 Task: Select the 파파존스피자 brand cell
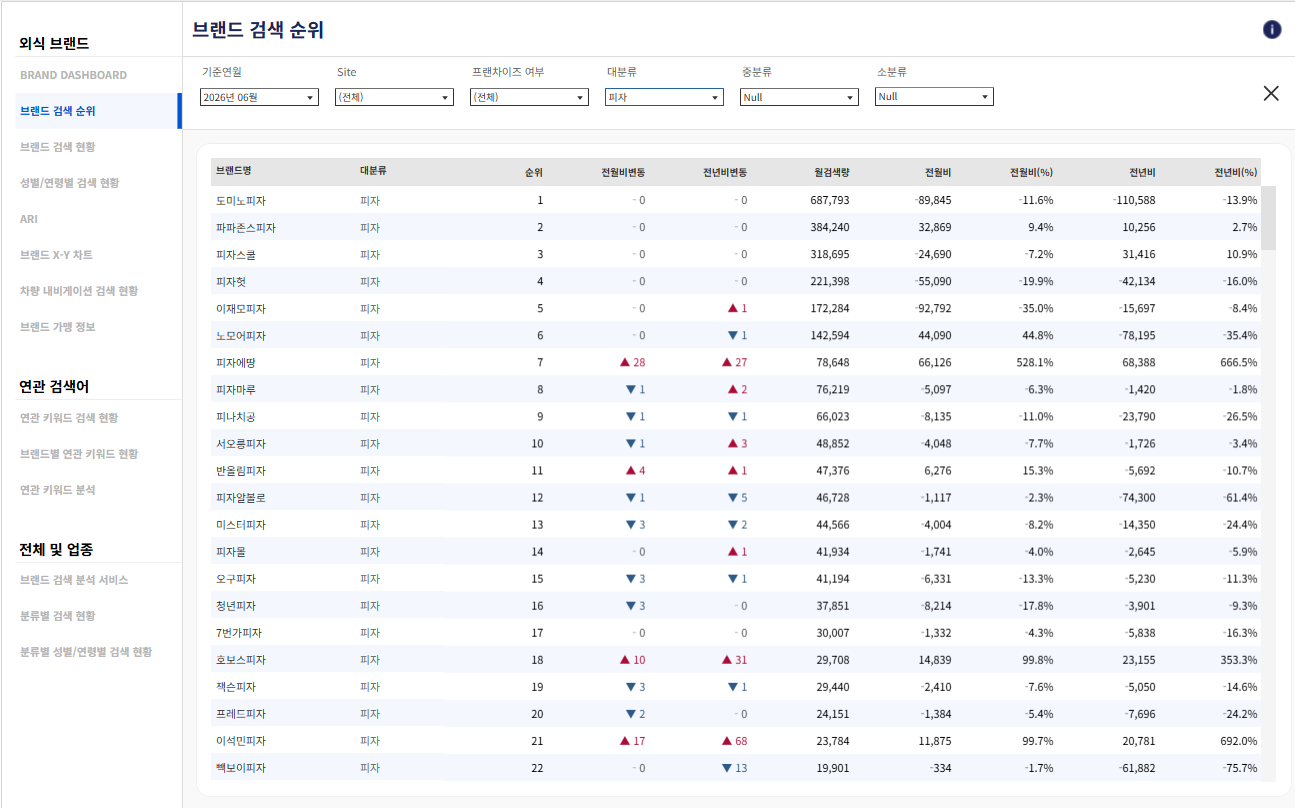pyautogui.click(x=245, y=228)
